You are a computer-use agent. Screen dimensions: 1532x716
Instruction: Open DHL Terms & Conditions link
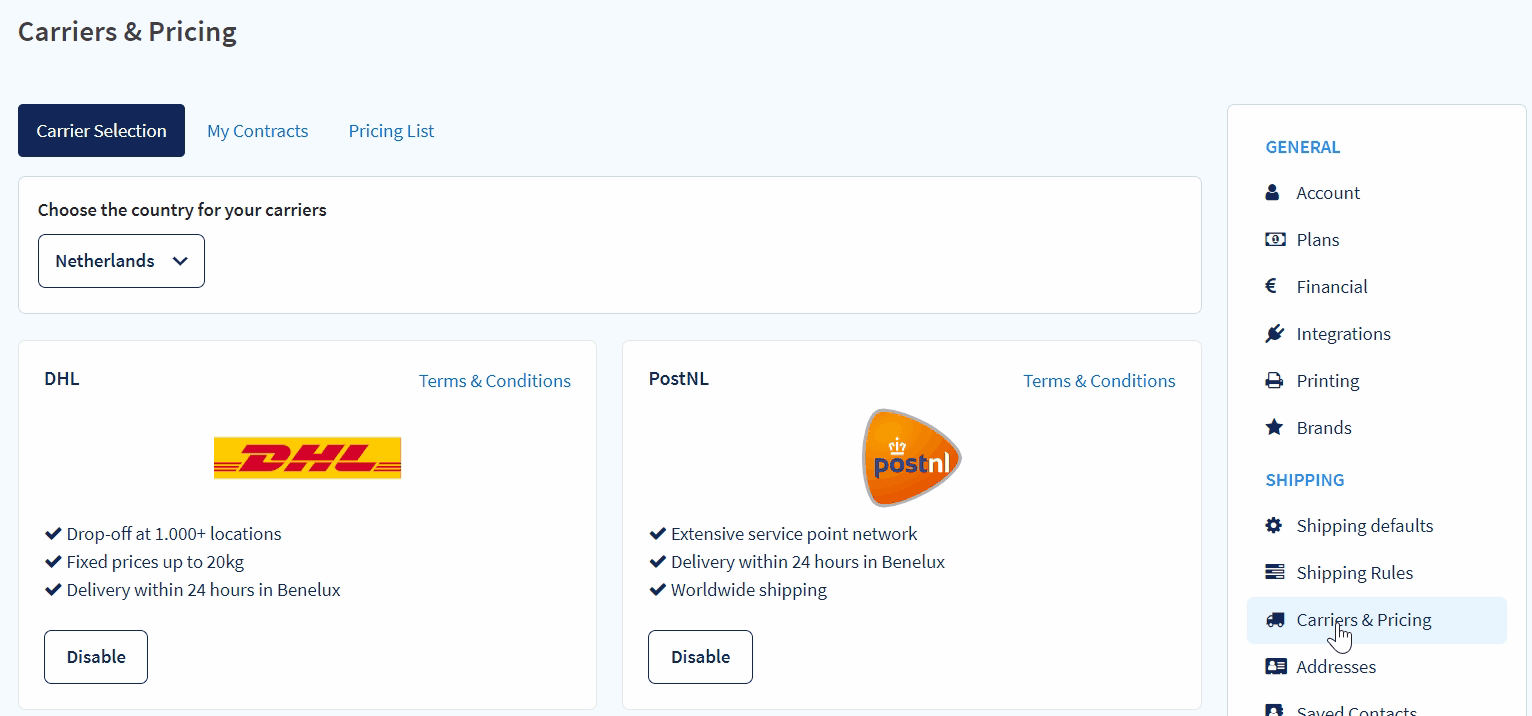[495, 381]
